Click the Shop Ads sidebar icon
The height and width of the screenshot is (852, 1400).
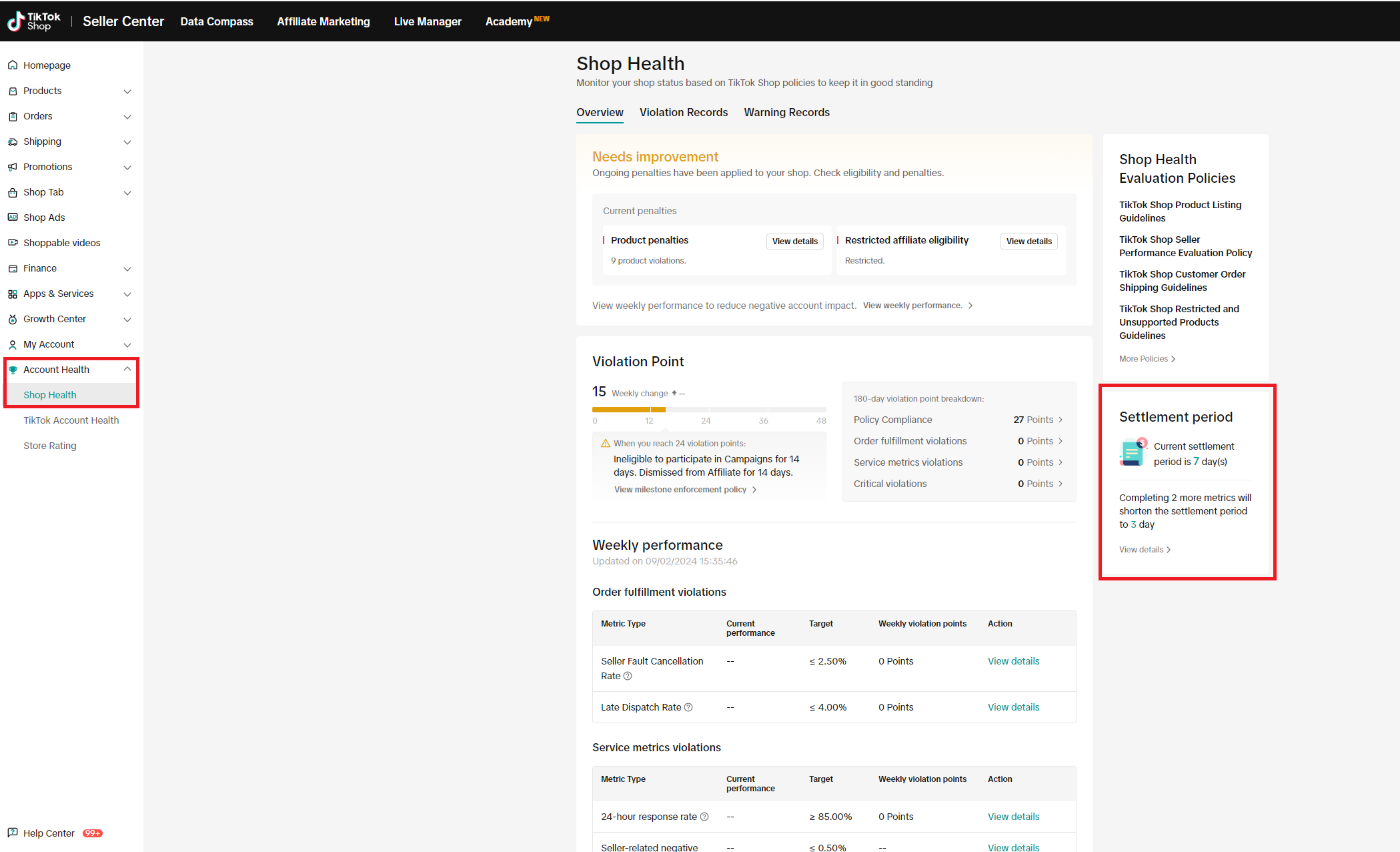click(x=13, y=218)
